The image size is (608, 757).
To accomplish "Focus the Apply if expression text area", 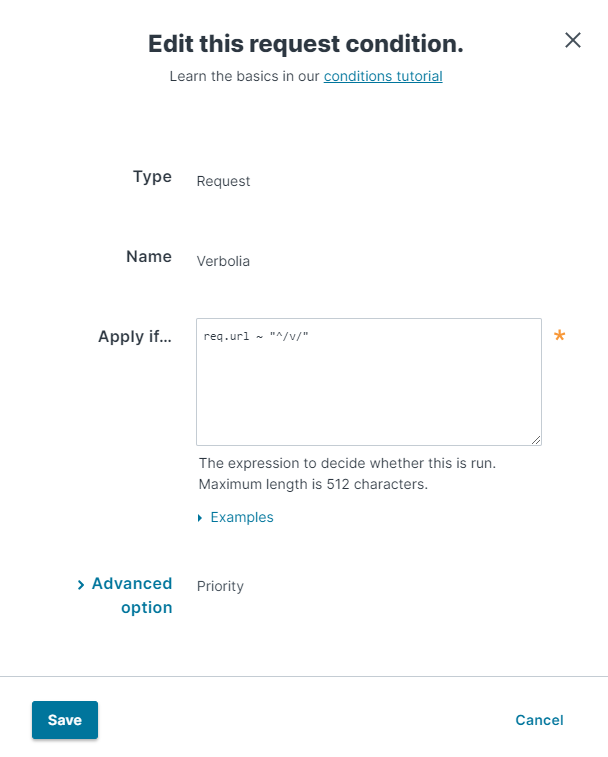I will coord(368,382).
